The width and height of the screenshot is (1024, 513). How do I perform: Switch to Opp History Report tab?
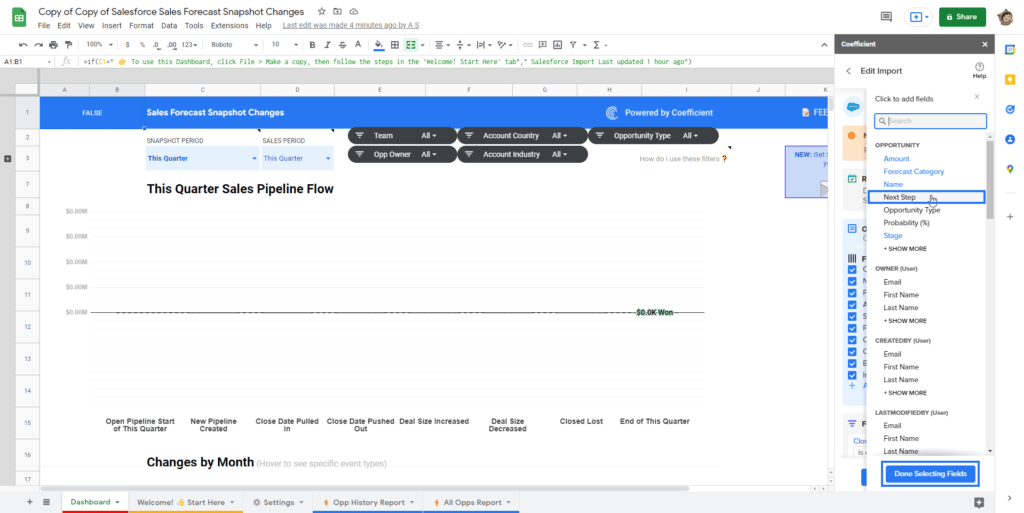368,502
